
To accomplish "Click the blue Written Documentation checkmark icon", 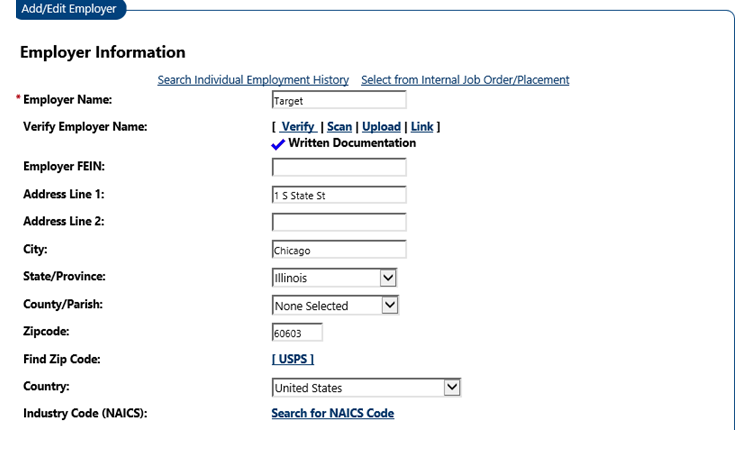I will coord(278,144).
